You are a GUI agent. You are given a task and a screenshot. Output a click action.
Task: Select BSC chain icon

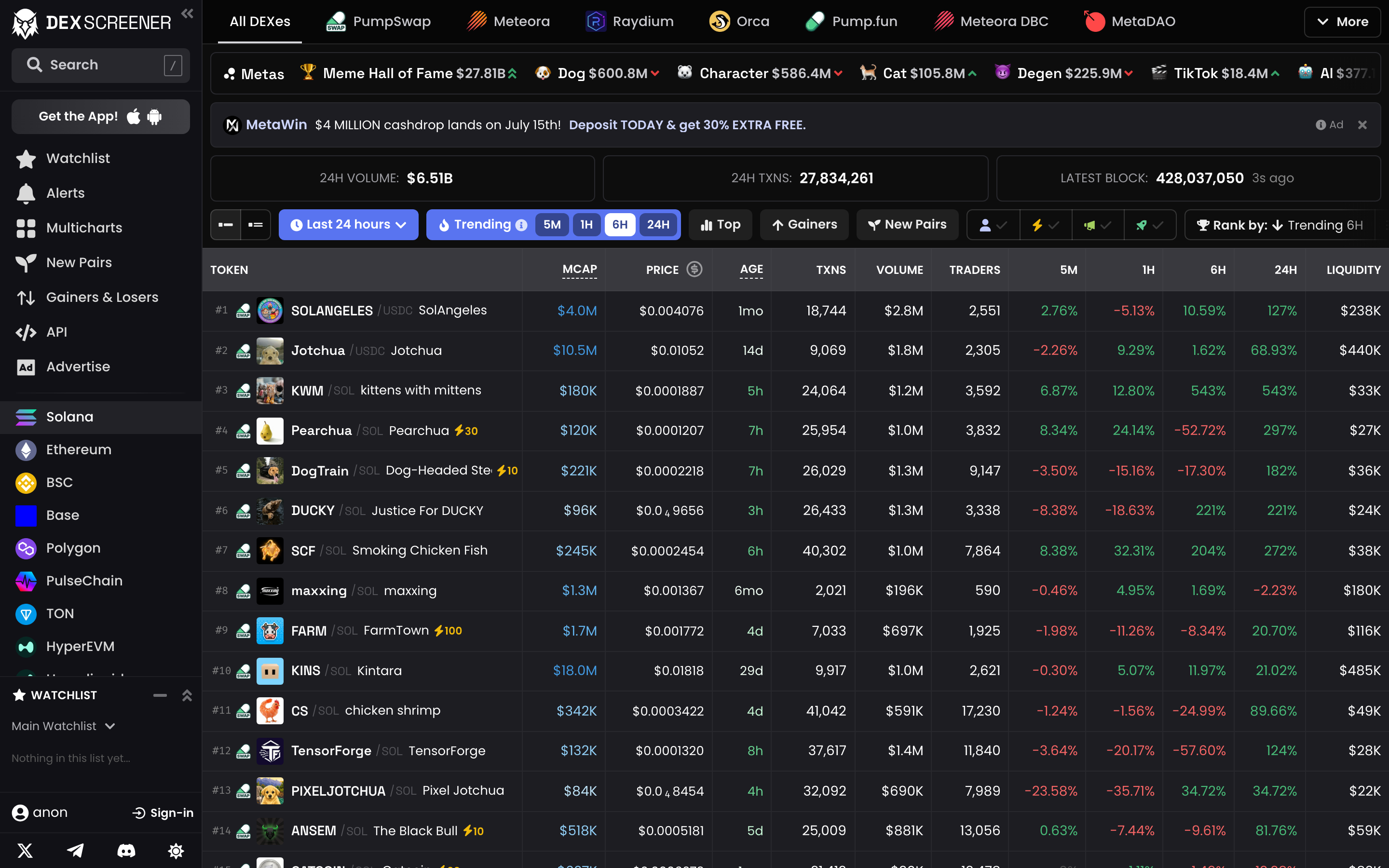coord(26,483)
